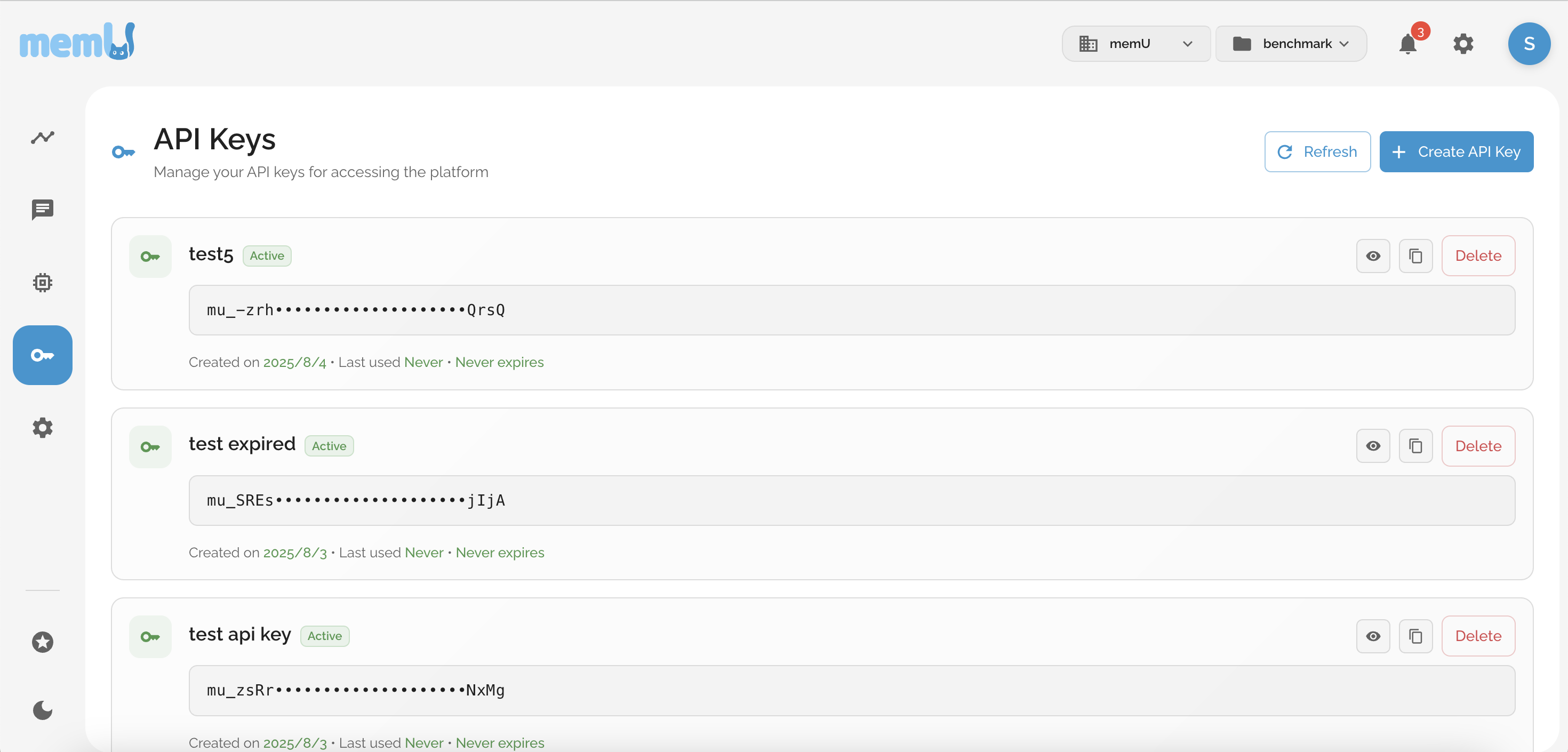Show the test expired key value
Image resolution: width=1568 pixels, height=752 pixels.
click(x=1373, y=446)
